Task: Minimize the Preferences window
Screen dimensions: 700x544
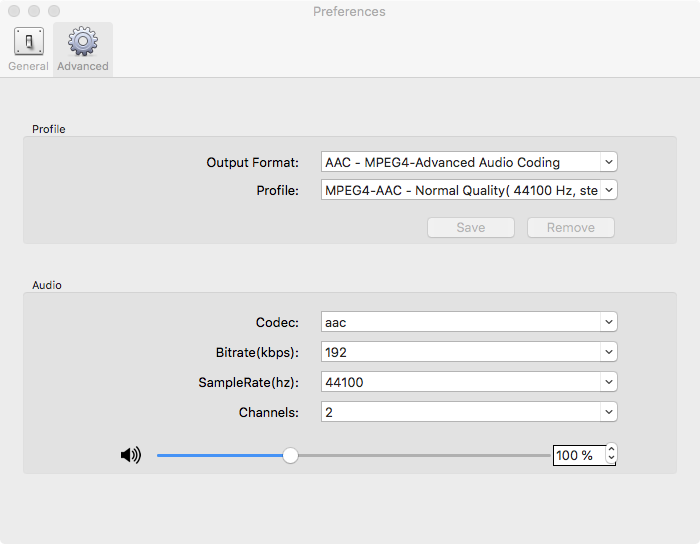Action: point(34,11)
